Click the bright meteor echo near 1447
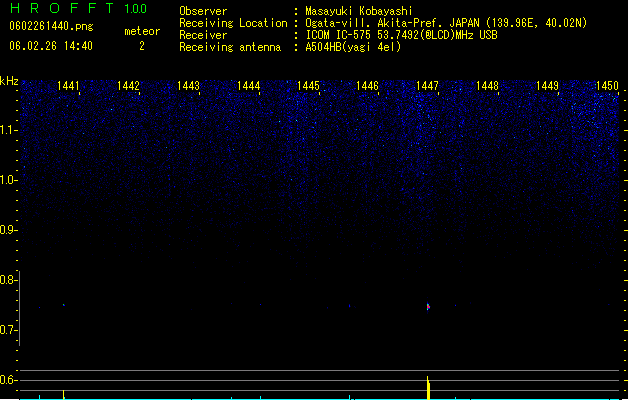The width and height of the screenshot is (629, 400). [428, 307]
